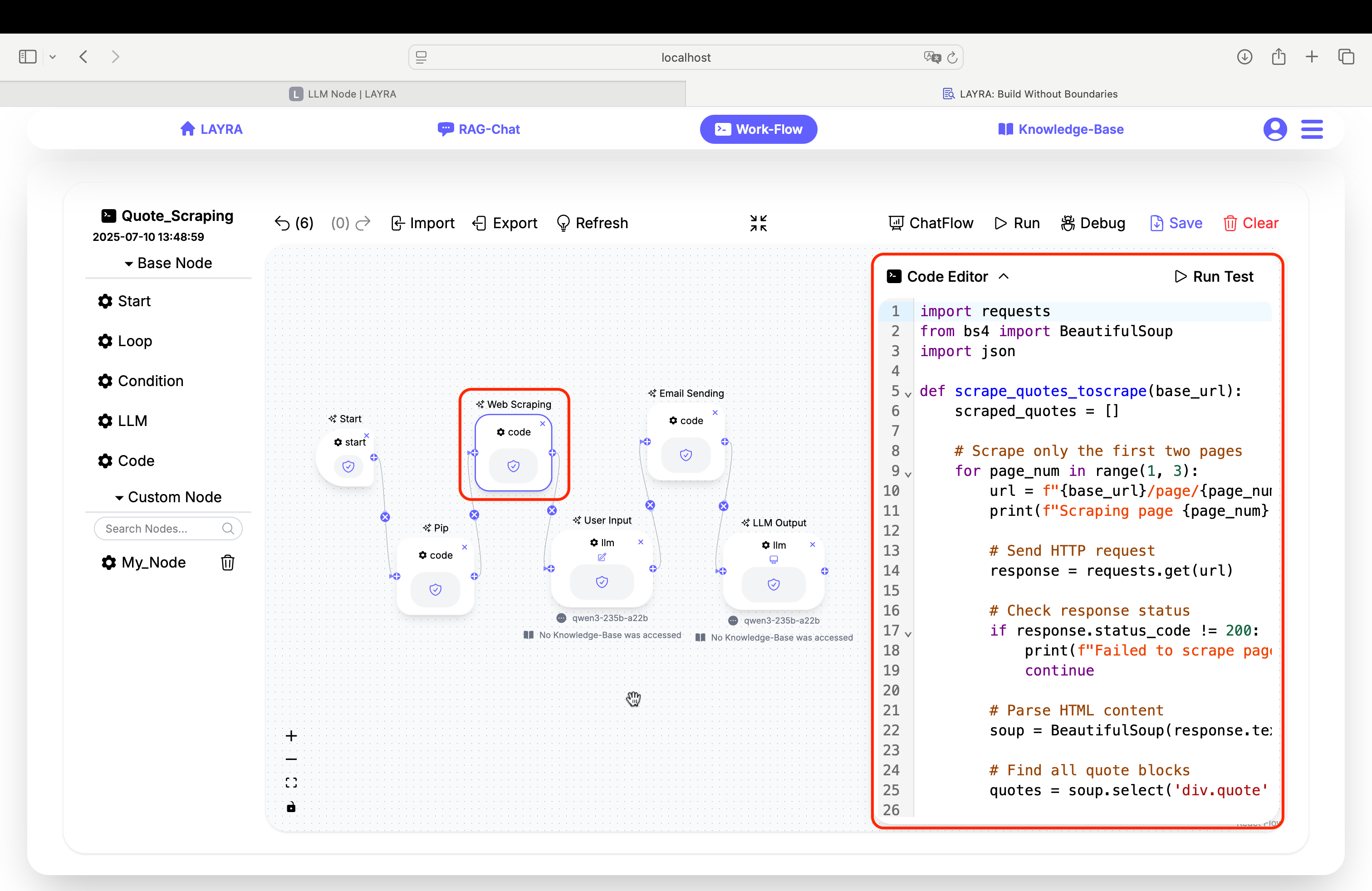Screen dimensions: 1372x891
Task: Click monitor icon in LLM Output node
Action: pos(774,560)
